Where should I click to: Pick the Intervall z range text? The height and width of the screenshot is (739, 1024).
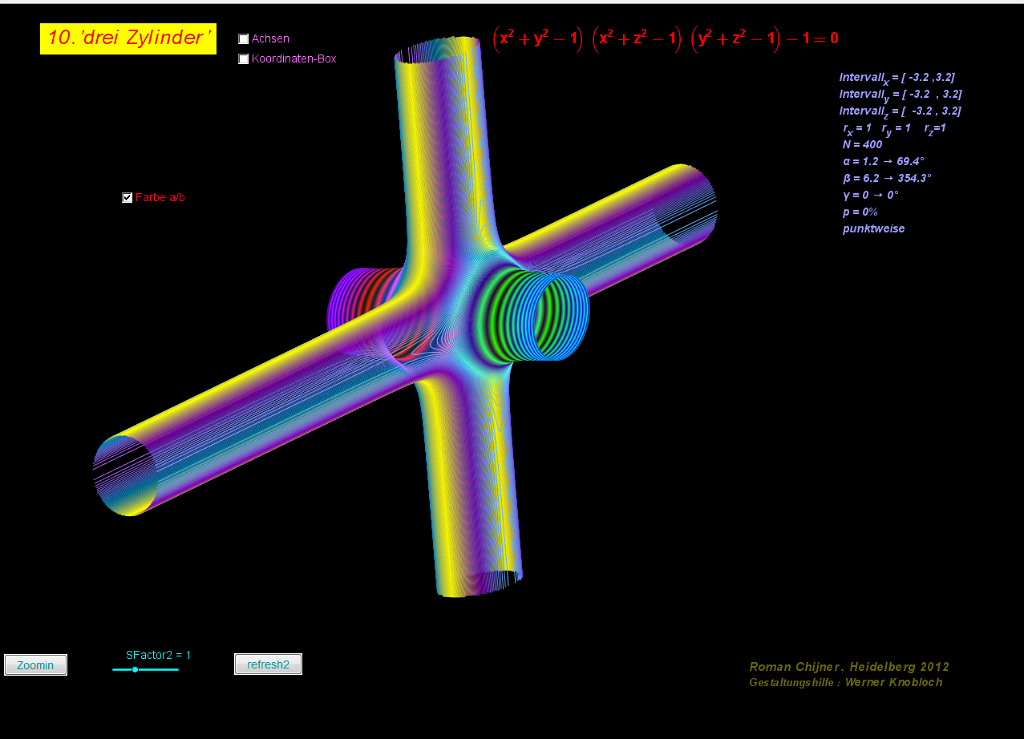[900, 111]
